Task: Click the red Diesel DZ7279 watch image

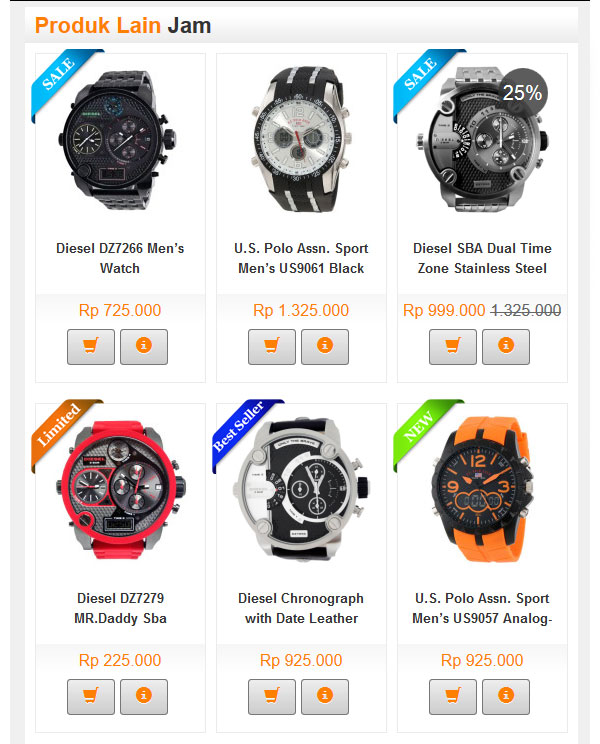Action: tap(120, 489)
